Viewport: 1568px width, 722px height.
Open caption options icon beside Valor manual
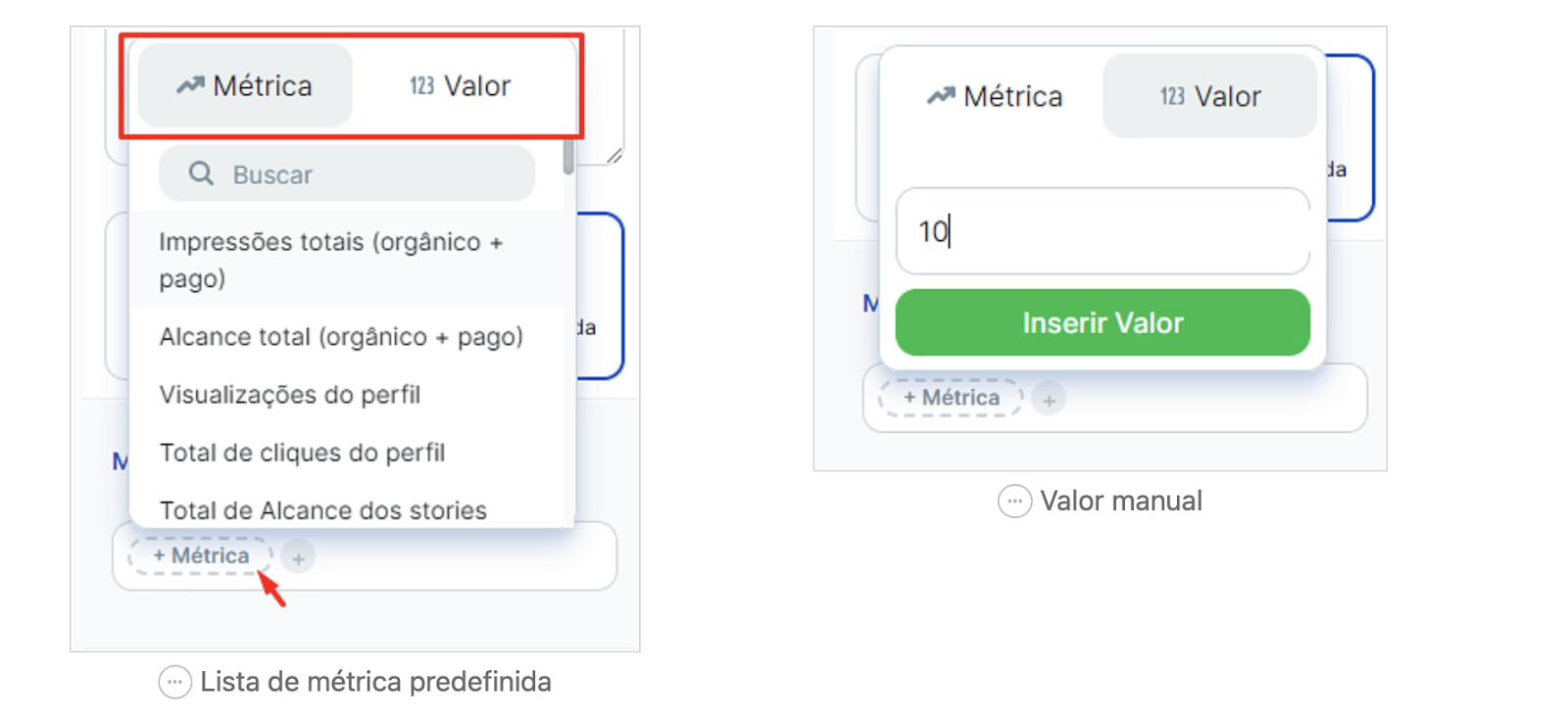coord(1014,502)
